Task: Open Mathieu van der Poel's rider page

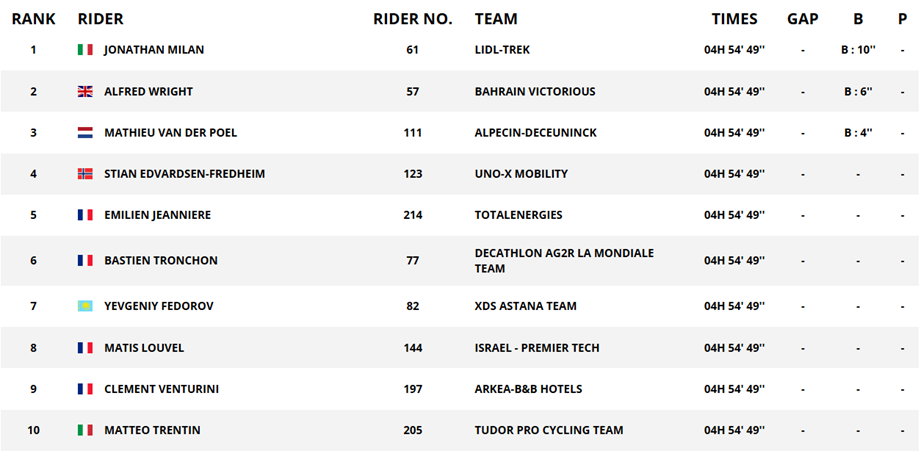Action: click(170, 133)
